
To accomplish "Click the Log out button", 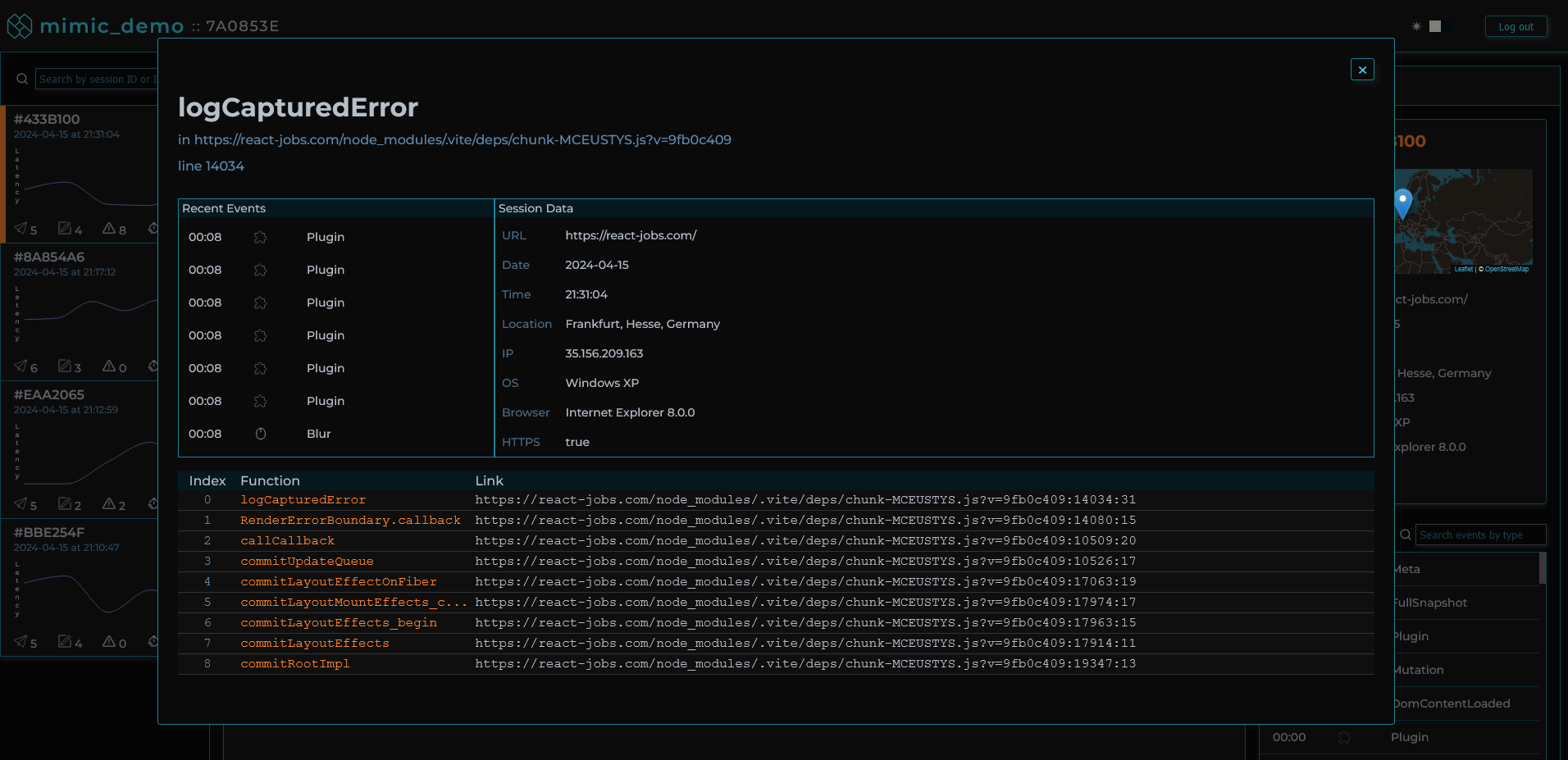I will click(1516, 25).
